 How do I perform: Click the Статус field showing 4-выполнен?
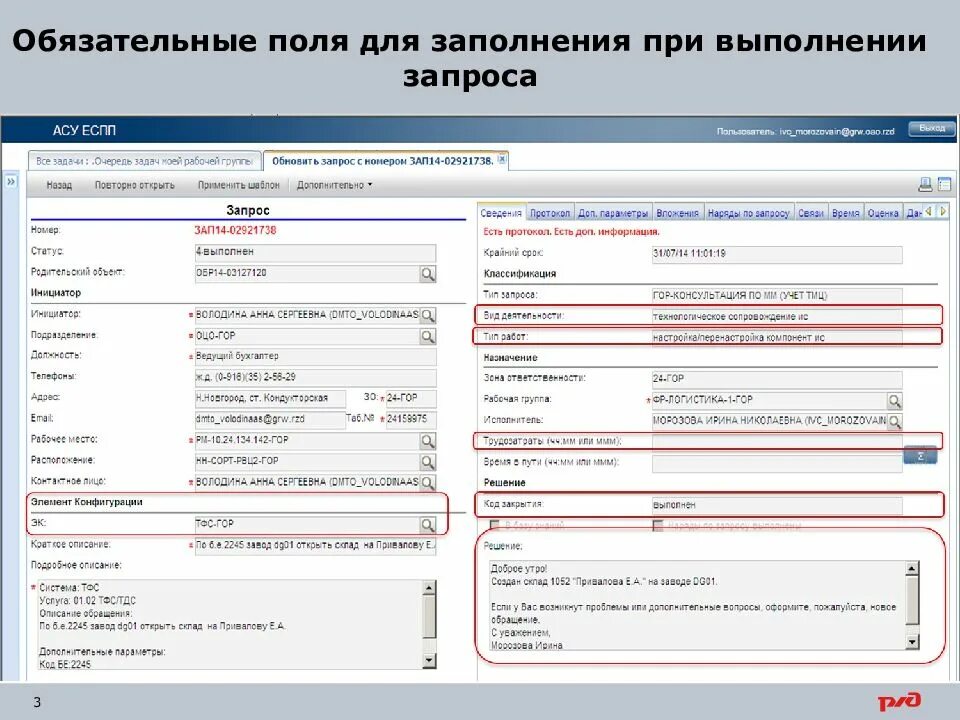(x=315, y=252)
